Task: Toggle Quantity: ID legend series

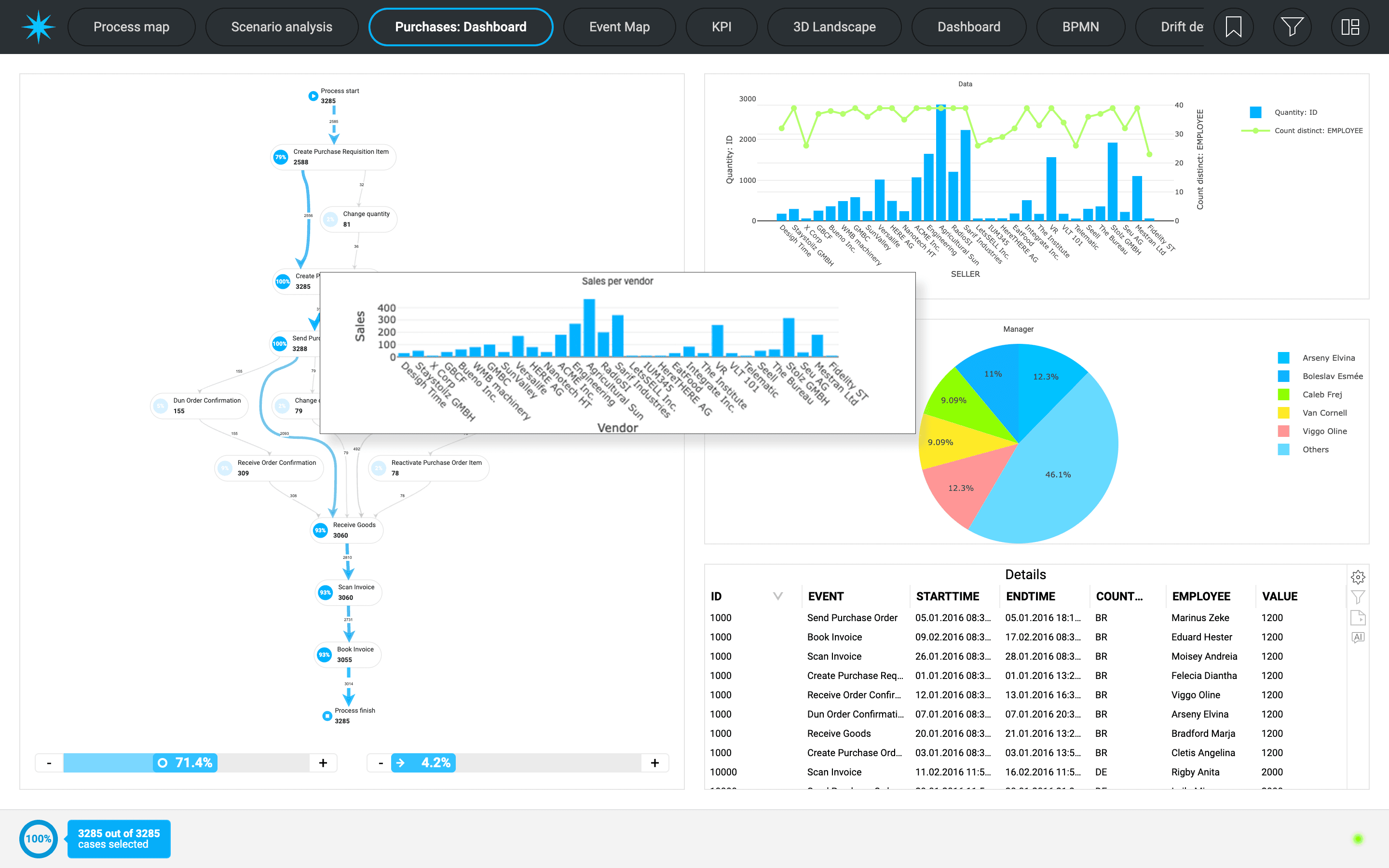Action: pyautogui.click(x=1295, y=112)
